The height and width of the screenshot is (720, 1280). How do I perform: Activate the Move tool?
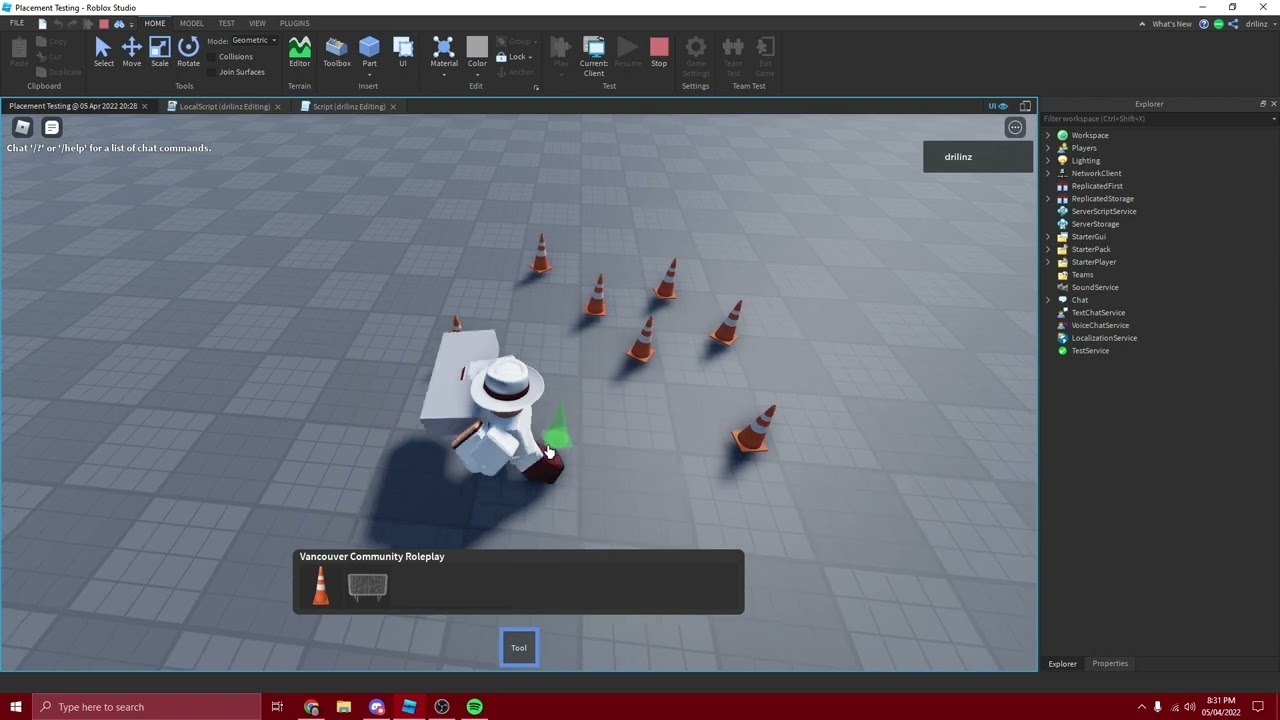click(x=131, y=52)
